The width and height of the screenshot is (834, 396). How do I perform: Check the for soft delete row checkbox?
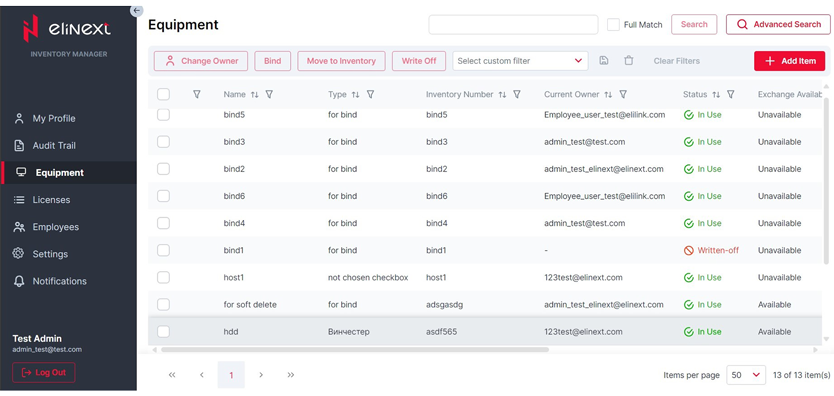click(163, 305)
